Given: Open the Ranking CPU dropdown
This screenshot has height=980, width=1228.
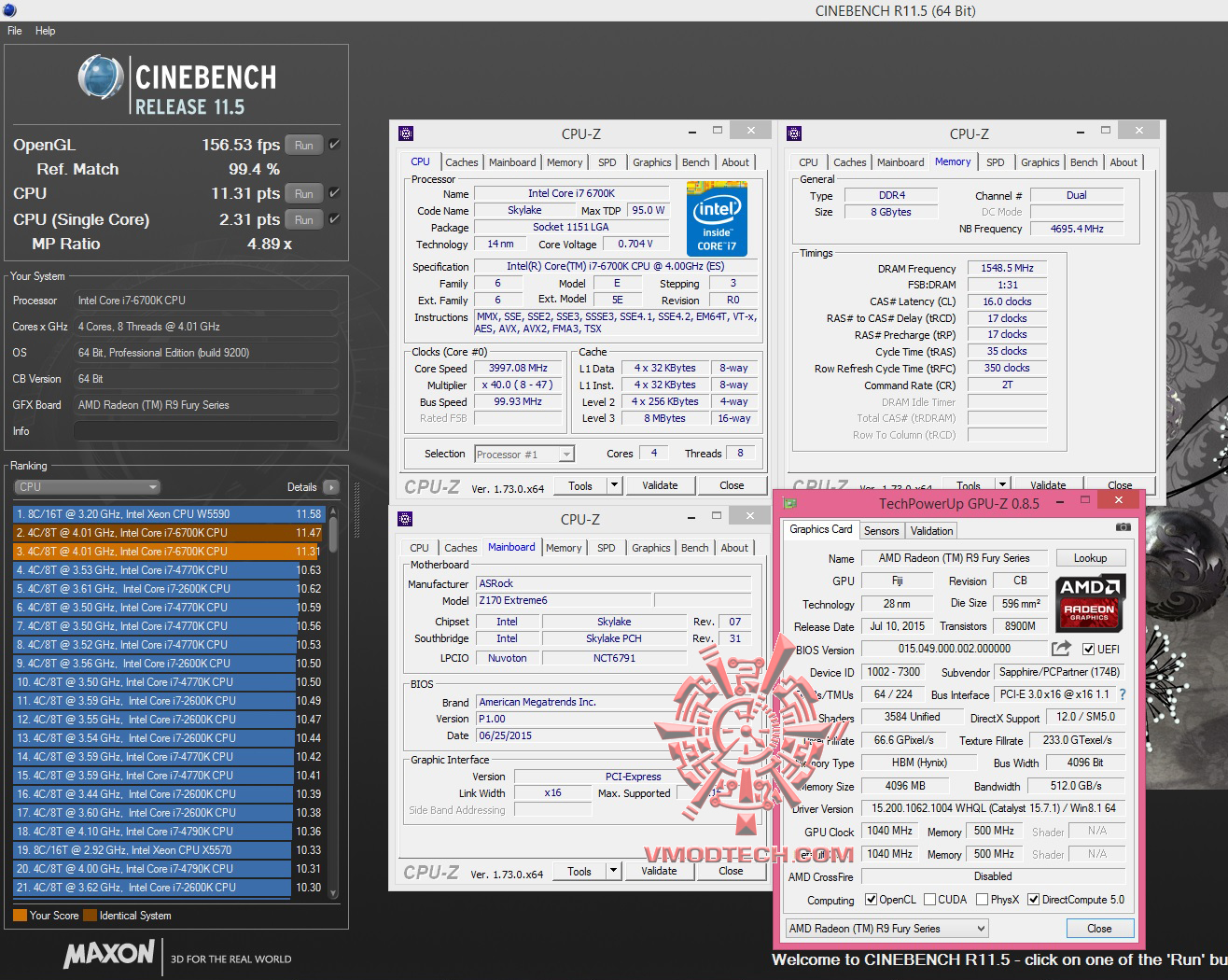Looking at the screenshot, I should click(88, 487).
